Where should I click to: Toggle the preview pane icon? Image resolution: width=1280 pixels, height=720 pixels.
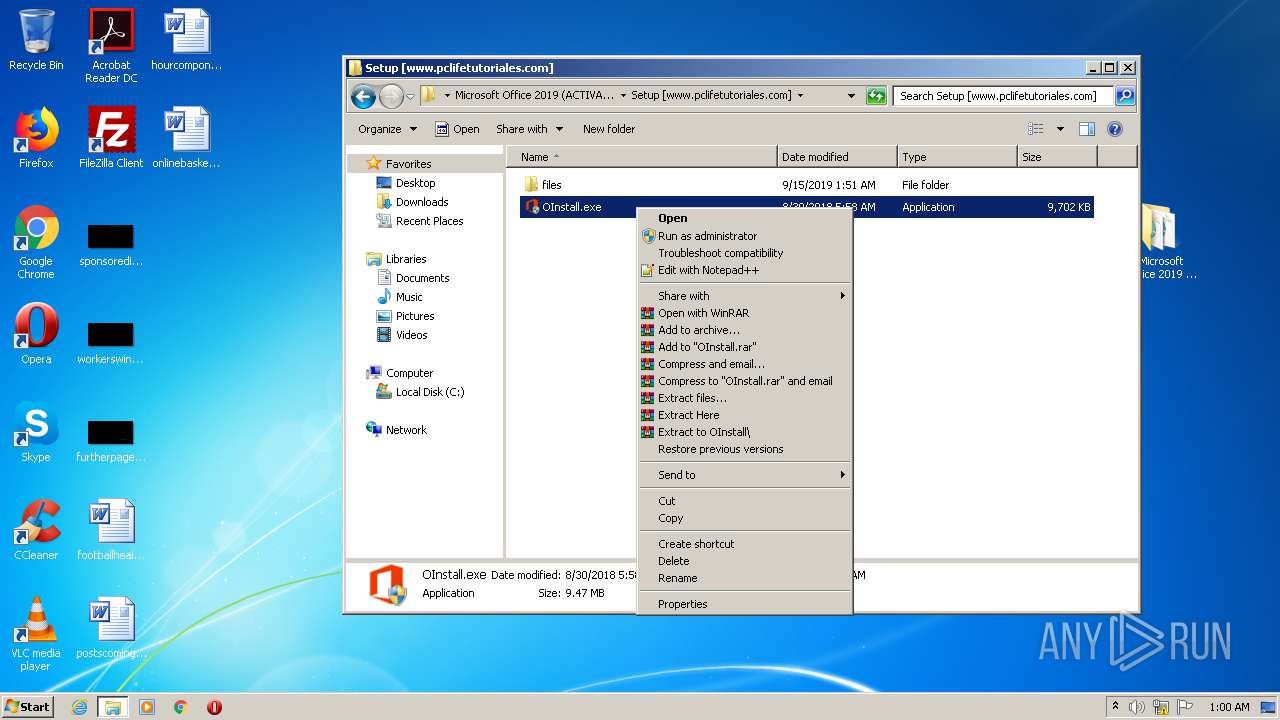pyautogui.click(x=1087, y=129)
